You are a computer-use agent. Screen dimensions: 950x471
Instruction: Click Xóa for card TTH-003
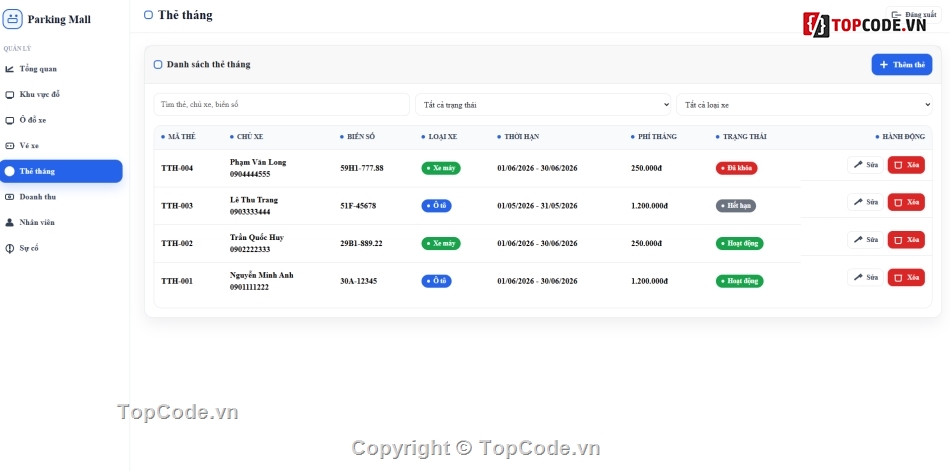906,202
